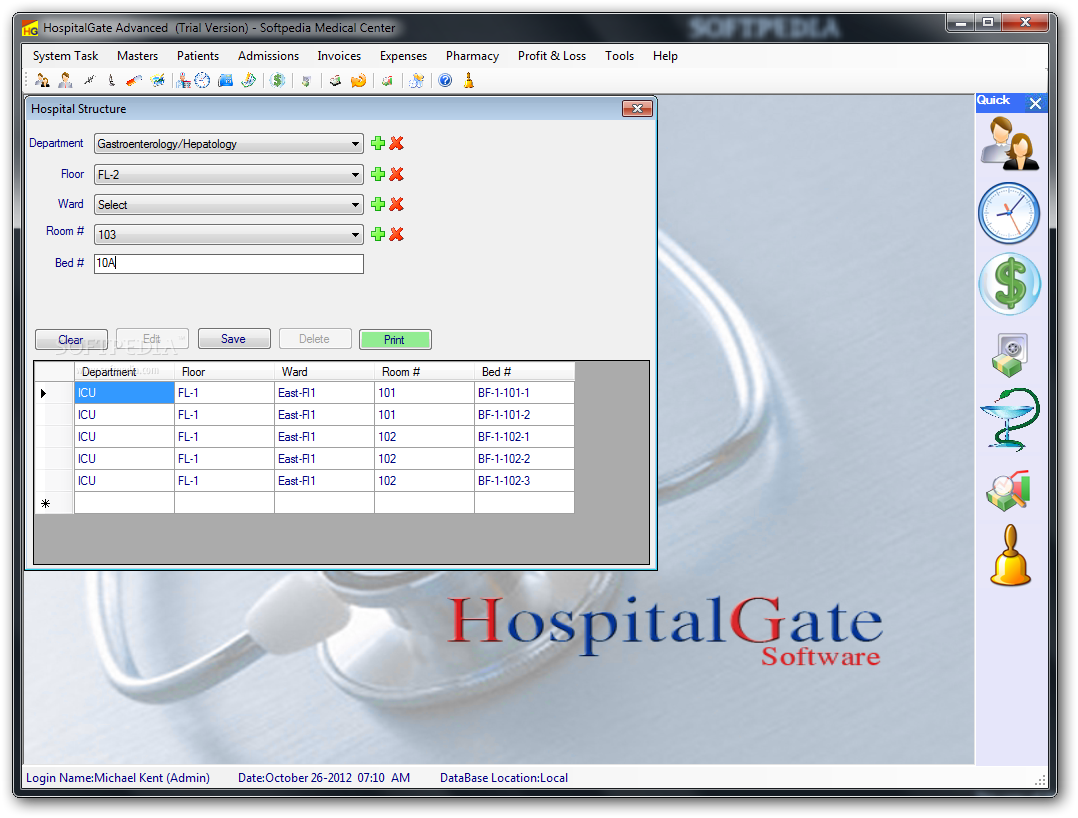Close the Hospital Structure window

[x=637, y=109]
